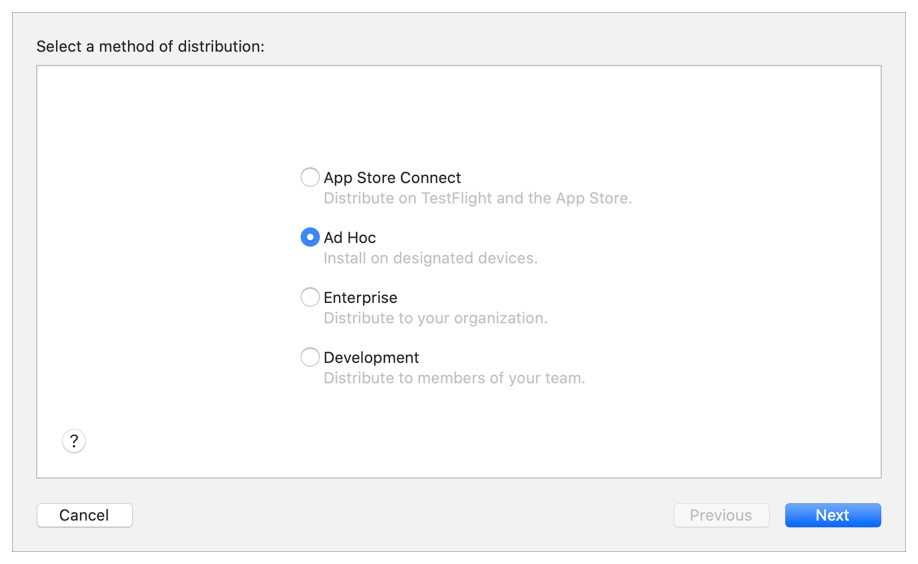
Task: Click the word "organization" under Enterprise
Action: pos(500,318)
